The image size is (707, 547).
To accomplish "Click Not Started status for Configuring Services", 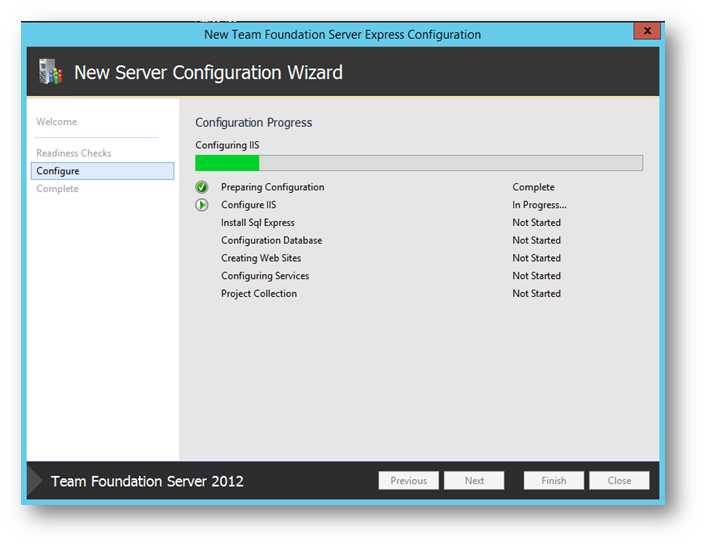I will click(537, 276).
